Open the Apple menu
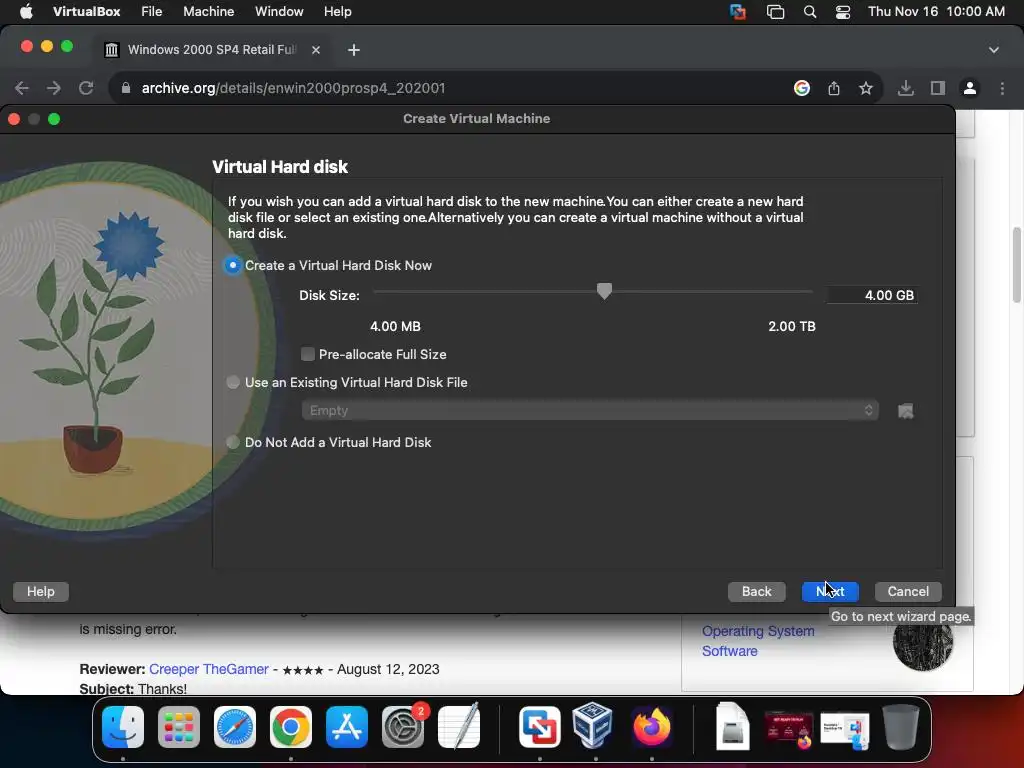Screen dimensions: 1024x768 (x=26, y=12)
